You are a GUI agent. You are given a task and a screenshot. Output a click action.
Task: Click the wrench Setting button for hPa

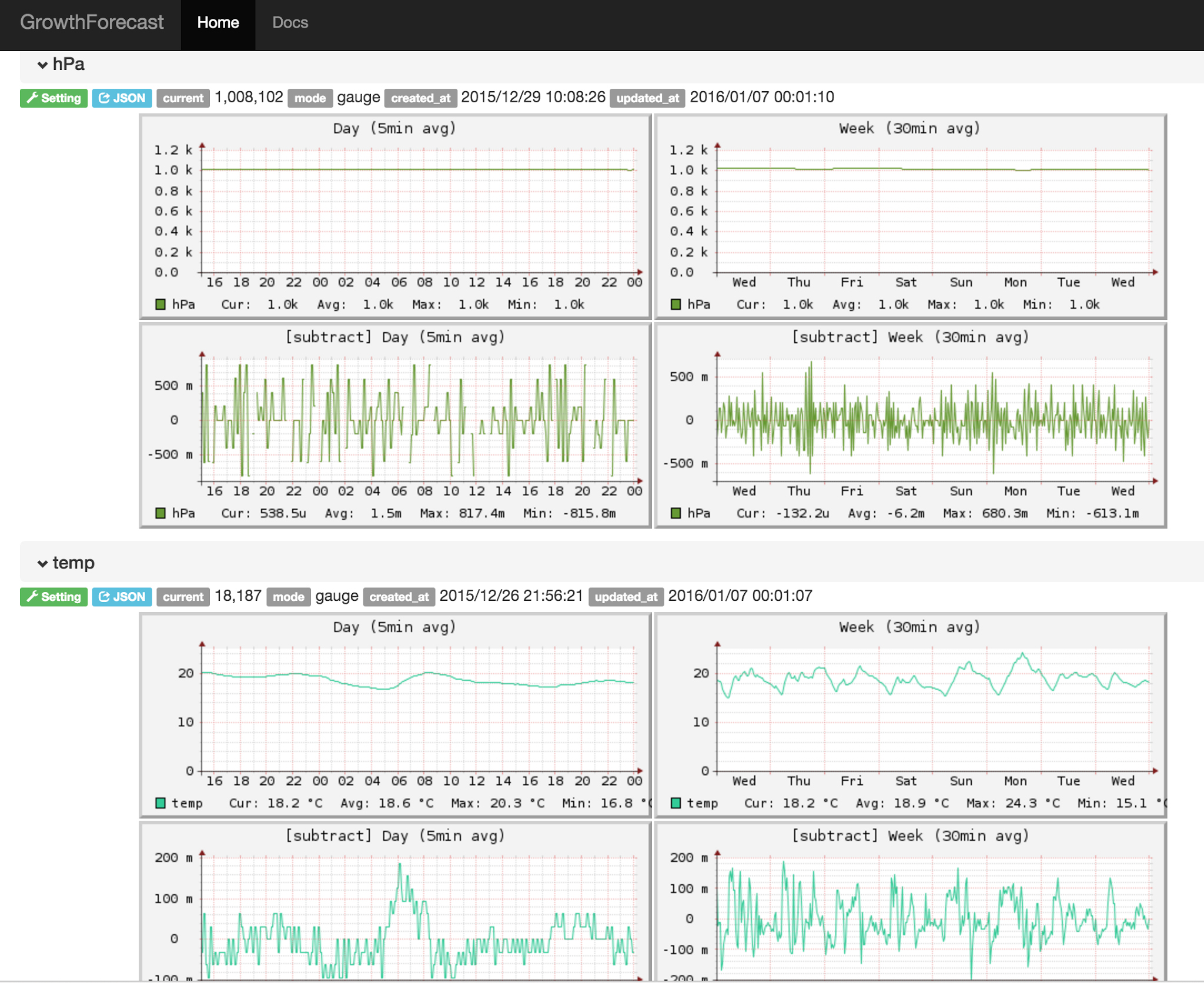click(53, 98)
